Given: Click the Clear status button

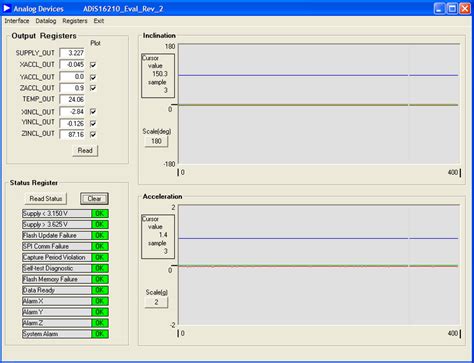Looking at the screenshot, I should pos(94,199).
